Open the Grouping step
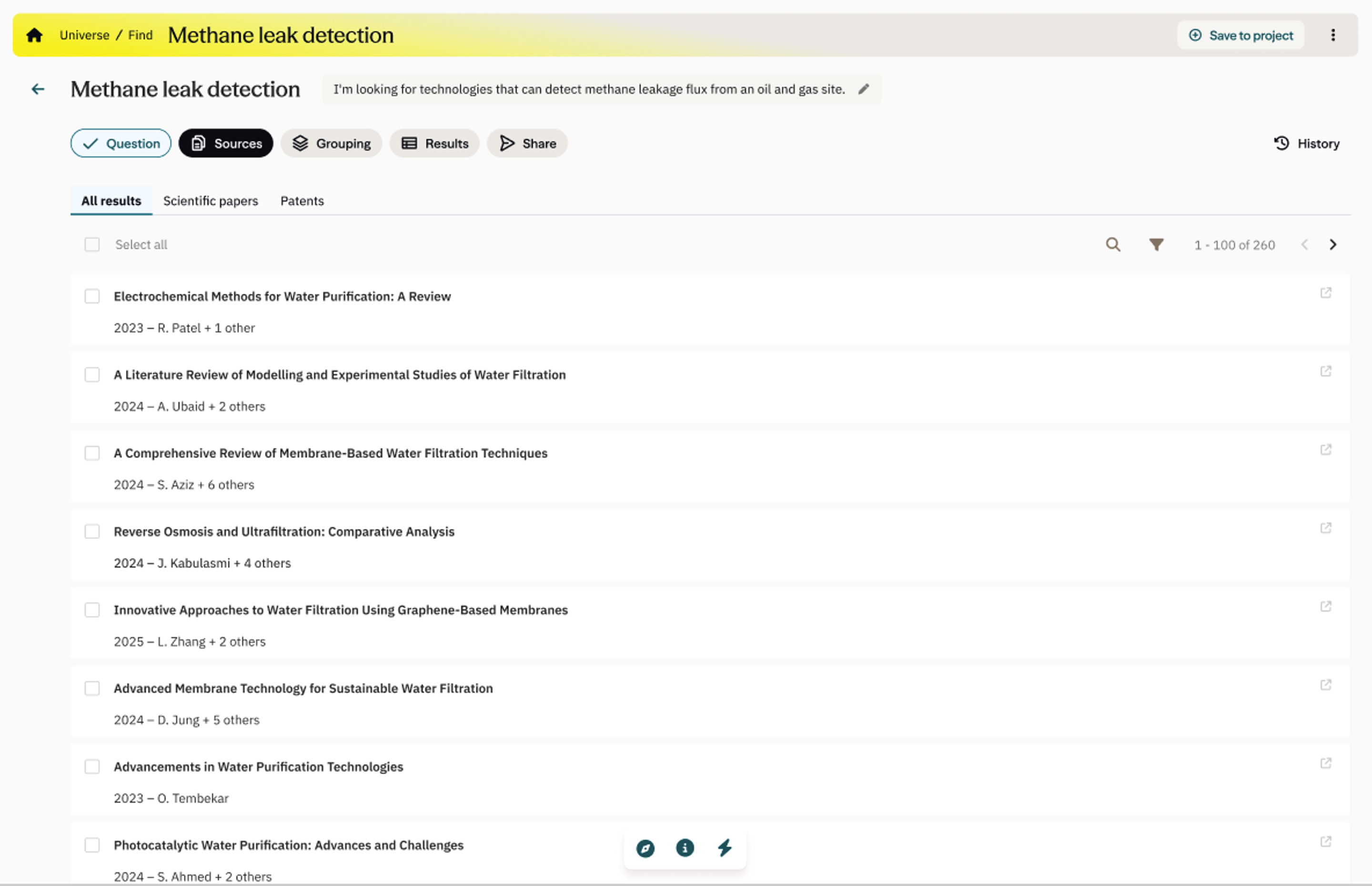 point(332,143)
